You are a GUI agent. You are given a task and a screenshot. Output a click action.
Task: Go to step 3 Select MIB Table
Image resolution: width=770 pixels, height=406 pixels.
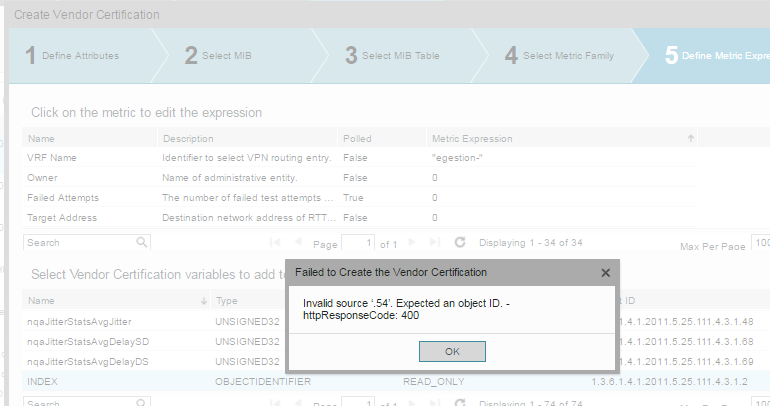tap(393, 55)
